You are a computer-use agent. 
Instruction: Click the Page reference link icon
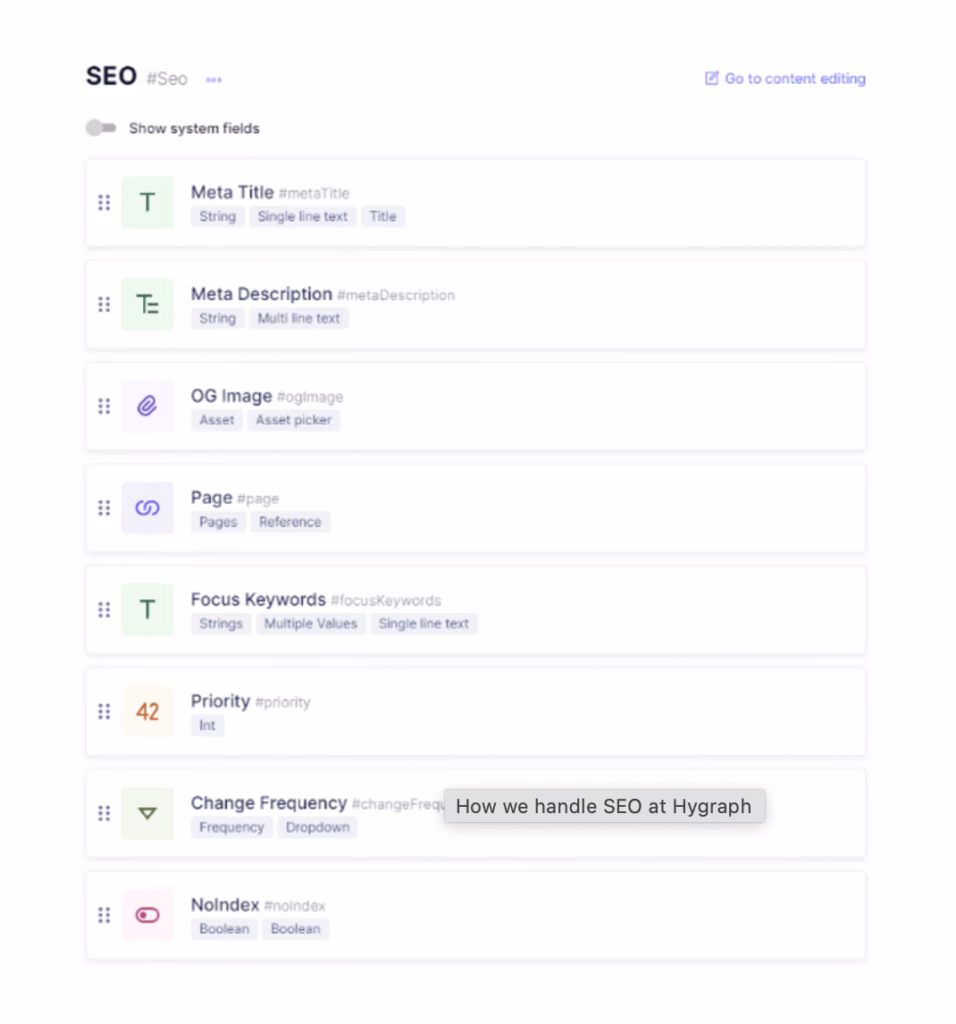coord(147,508)
